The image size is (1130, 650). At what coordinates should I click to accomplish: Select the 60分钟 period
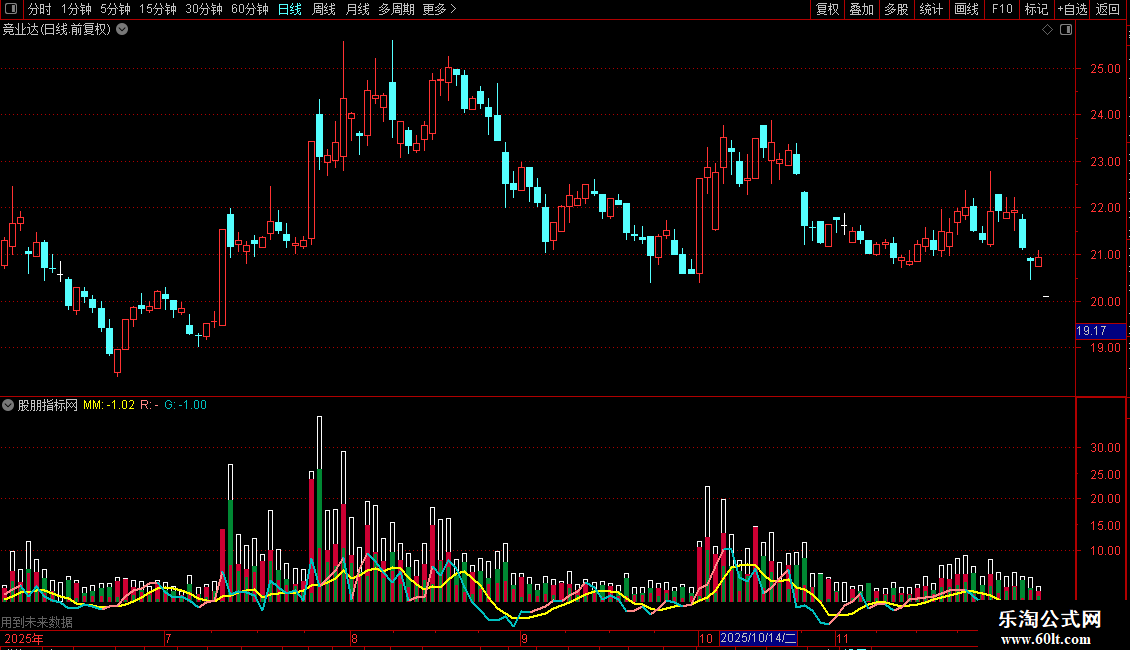[x=250, y=9]
